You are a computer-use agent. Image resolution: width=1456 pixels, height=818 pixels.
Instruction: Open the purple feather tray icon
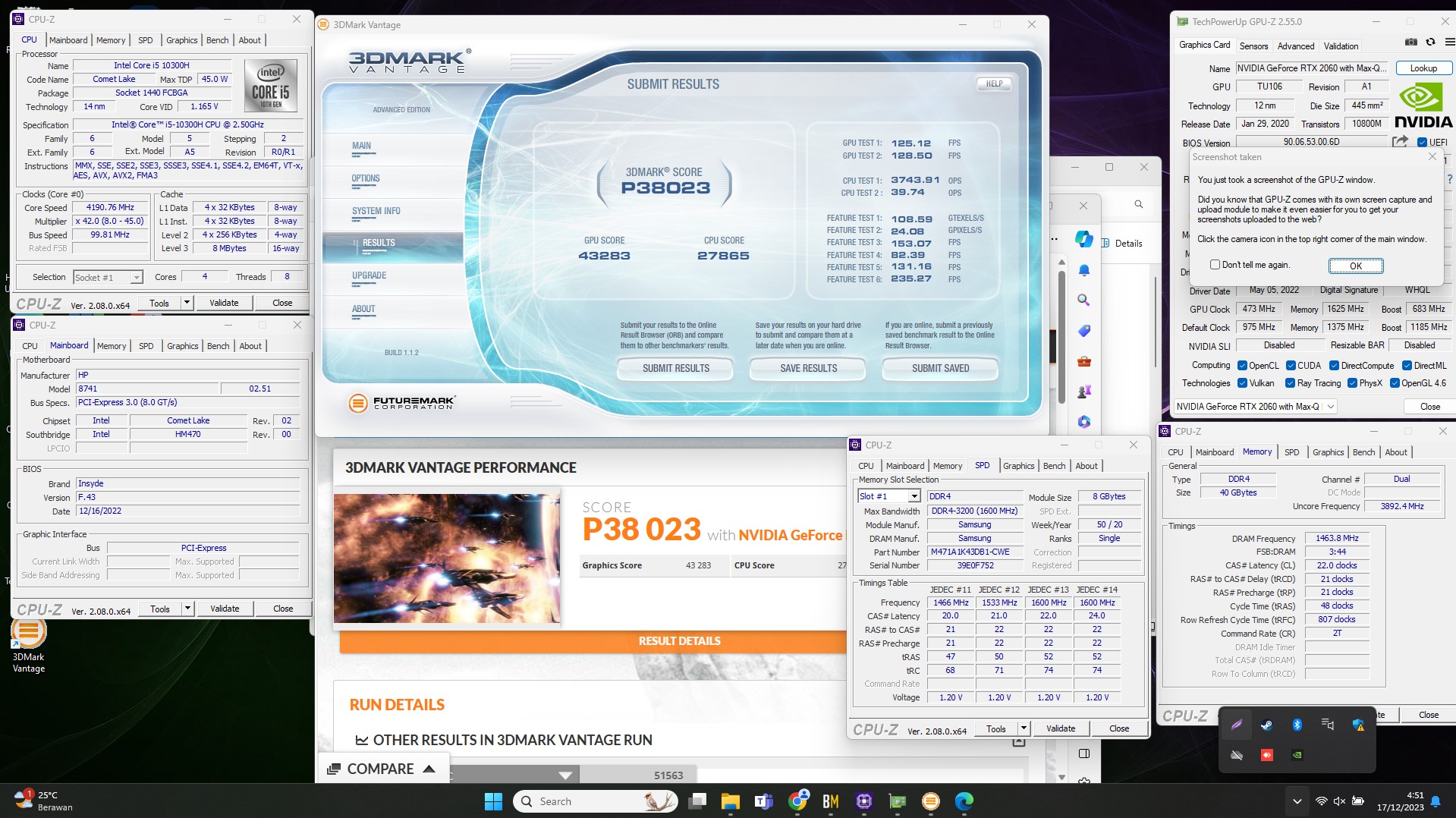coord(1236,725)
